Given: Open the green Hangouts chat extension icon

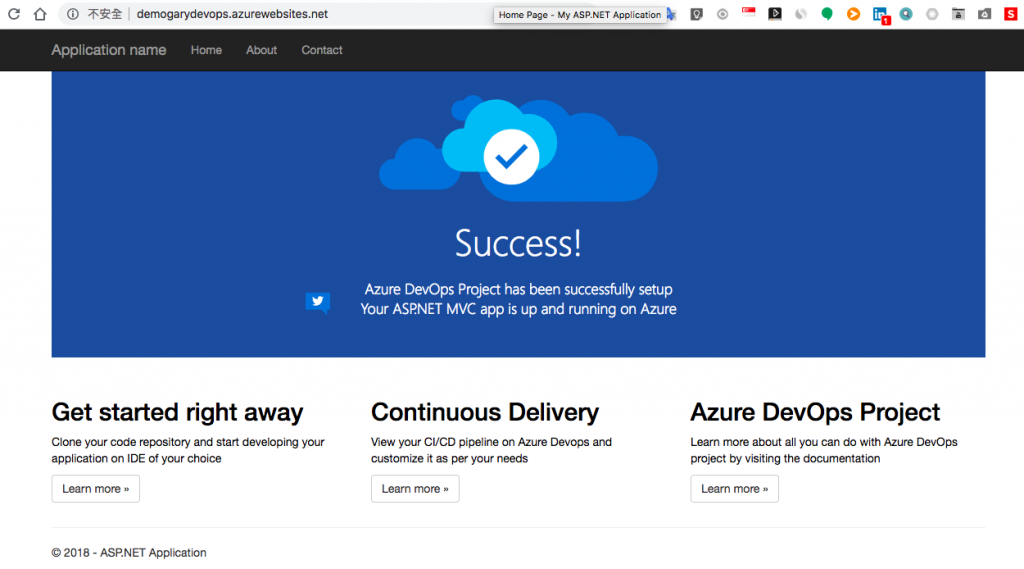Looking at the screenshot, I should point(827,14).
